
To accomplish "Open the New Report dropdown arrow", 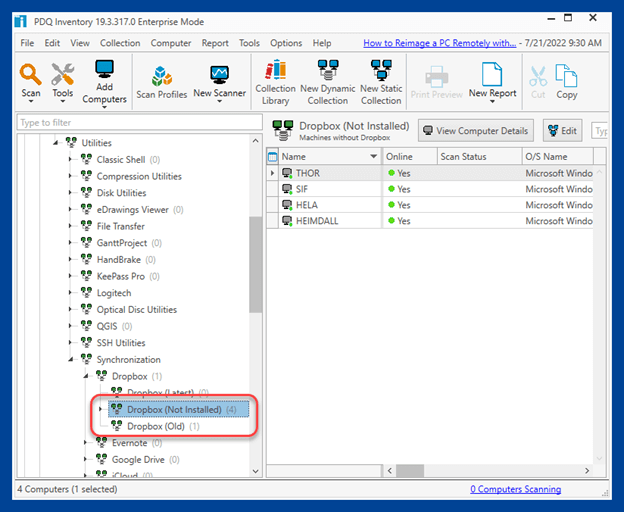I will click(492, 102).
